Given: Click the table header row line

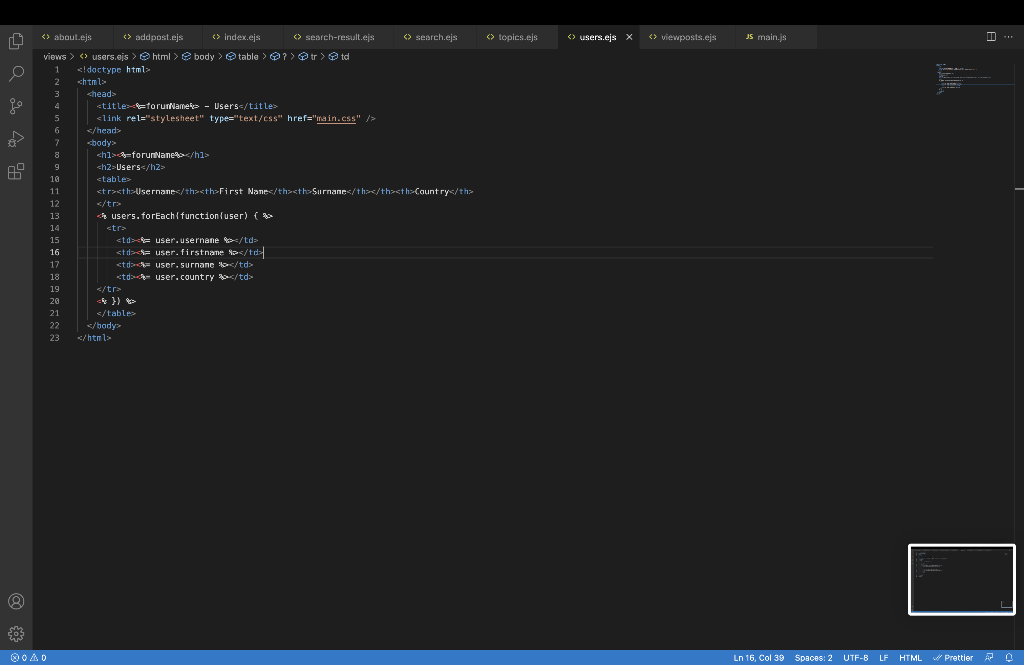Looking at the screenshot, I should pyautogui.click(x=285, y=191).
